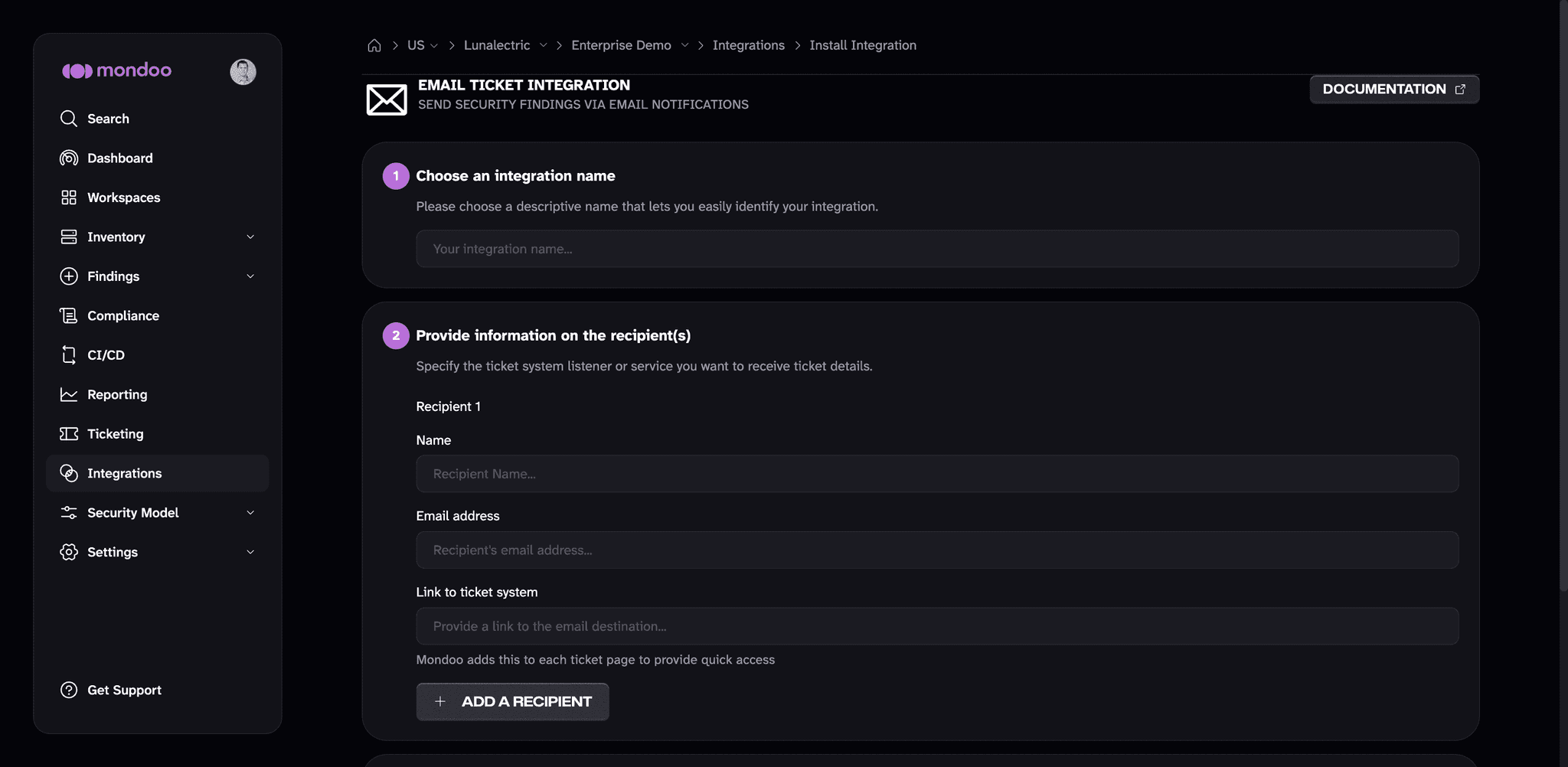Focus the Recipient Name input field
Screen dimensions: 1568x767
(937, 474)
